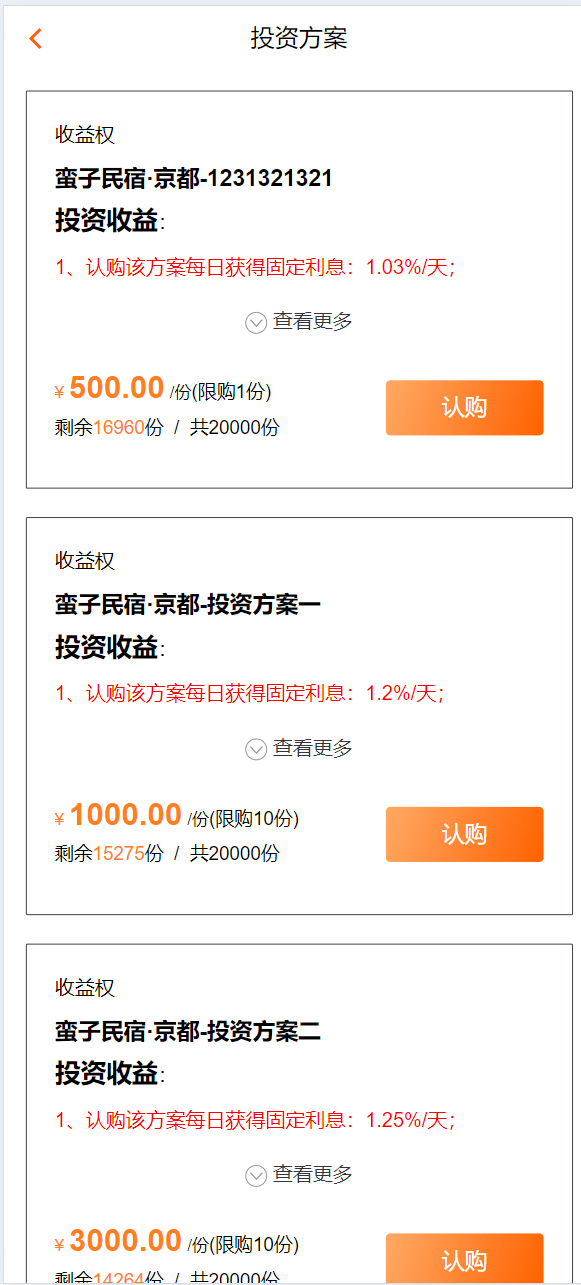Image resolution: width=581 pixels, height=1285 pixels.
Task: Go back using the orange arrow
Action: point(36,39)
